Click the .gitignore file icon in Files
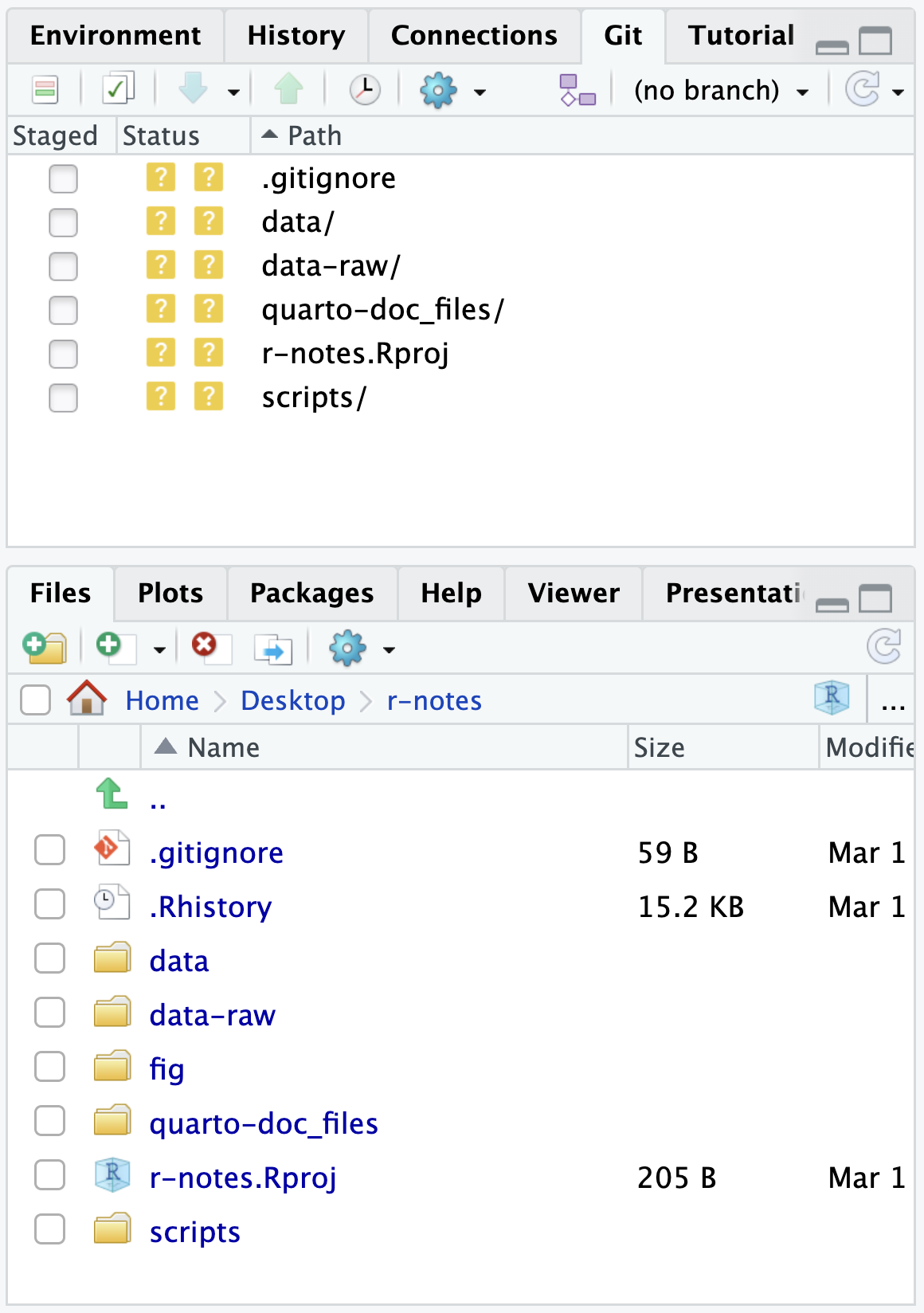This screenshot has height=1313, width=924. click(112, 848)
